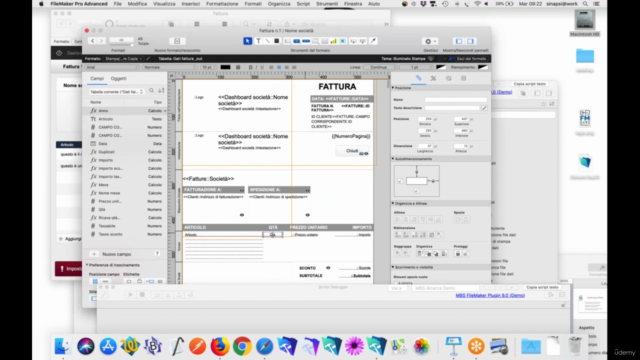Go to previous layout arrow
Screen dimensions: 640x360
[x=93, y=41]
